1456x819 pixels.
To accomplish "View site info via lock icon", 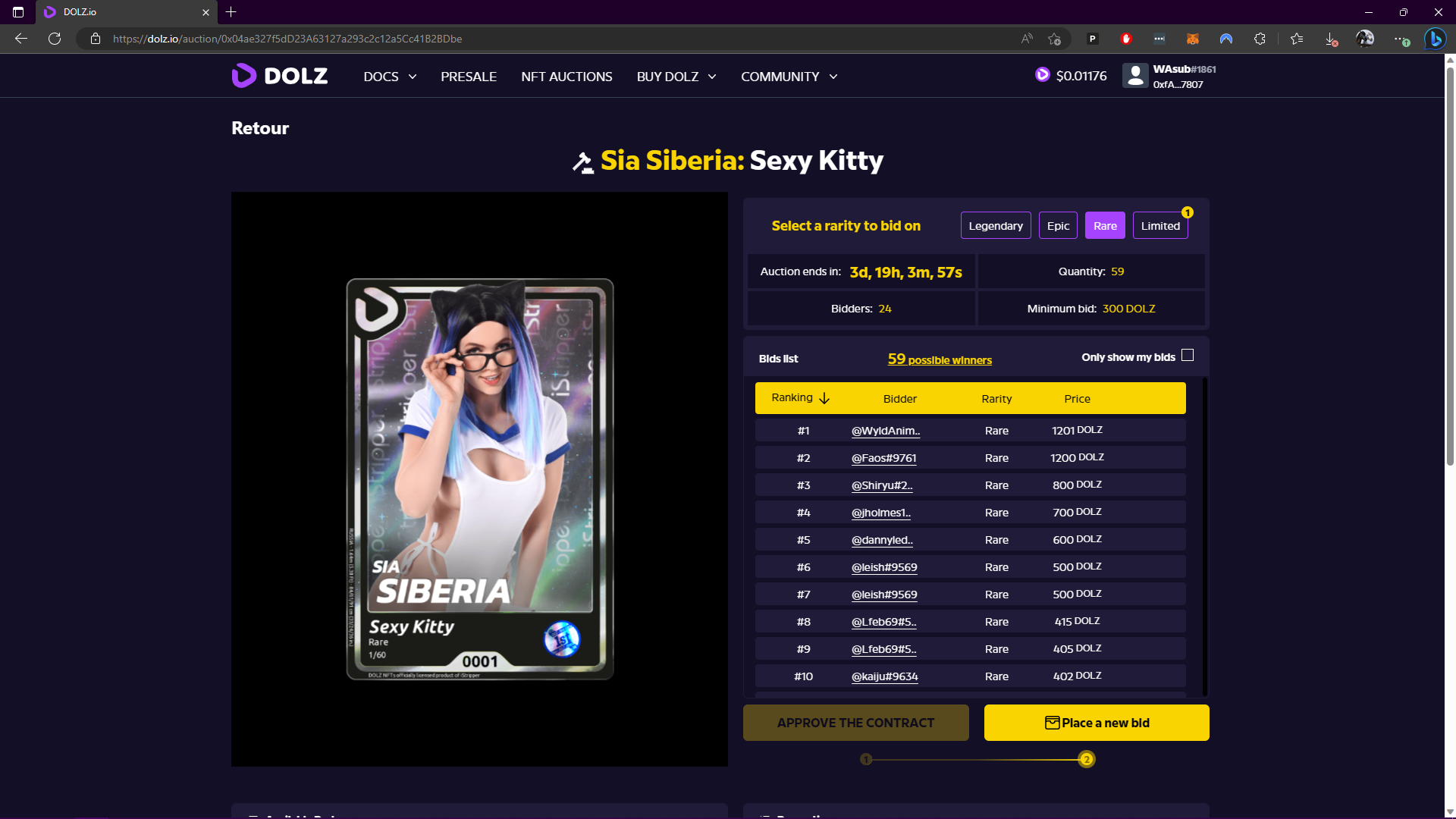I will coord(96,39).
